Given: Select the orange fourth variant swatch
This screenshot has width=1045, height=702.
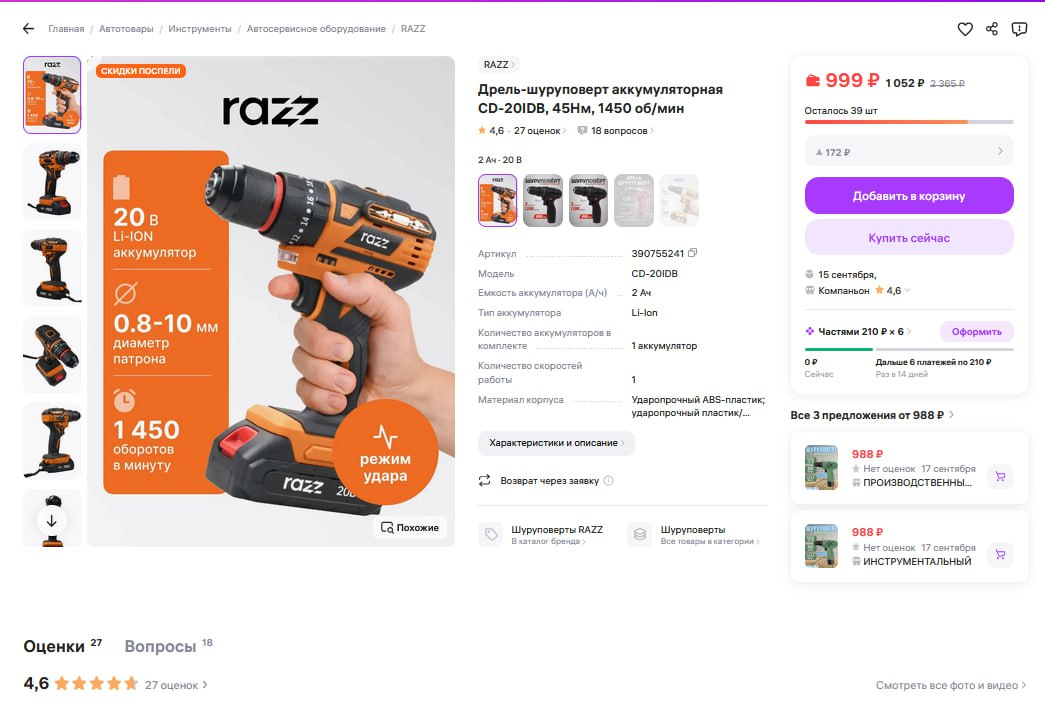Looking at the screenshot, I should point(633,201).
